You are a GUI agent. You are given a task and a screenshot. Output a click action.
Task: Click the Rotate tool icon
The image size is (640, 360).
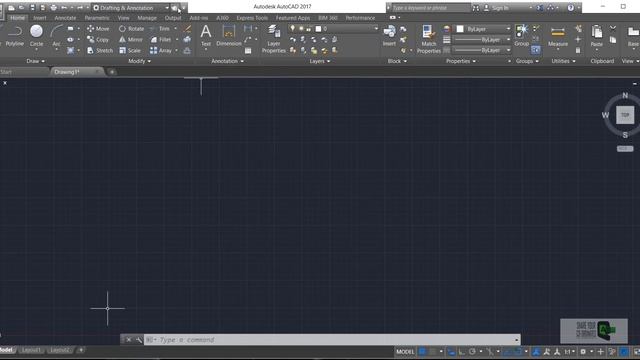click(x=122, y=29)
